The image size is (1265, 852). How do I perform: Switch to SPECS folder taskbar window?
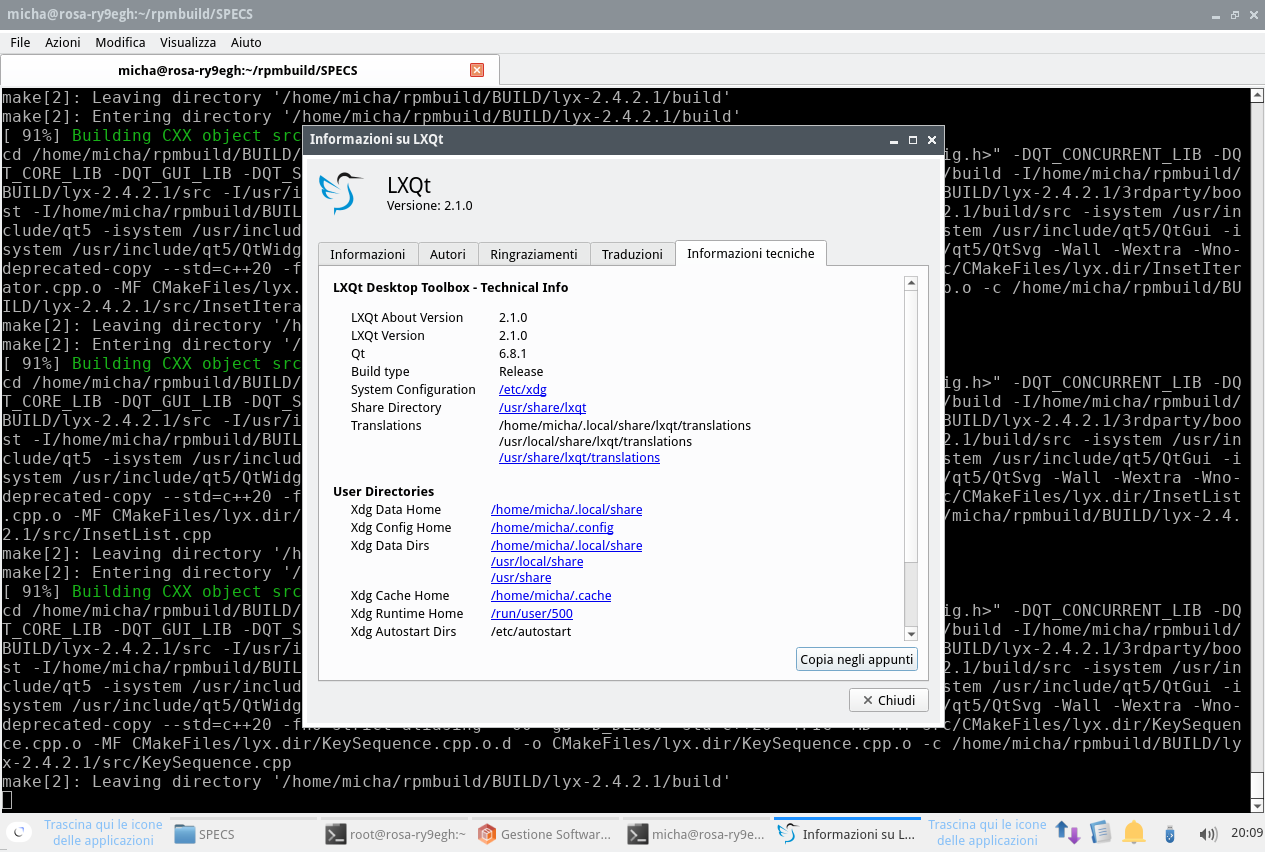[216, 834]
